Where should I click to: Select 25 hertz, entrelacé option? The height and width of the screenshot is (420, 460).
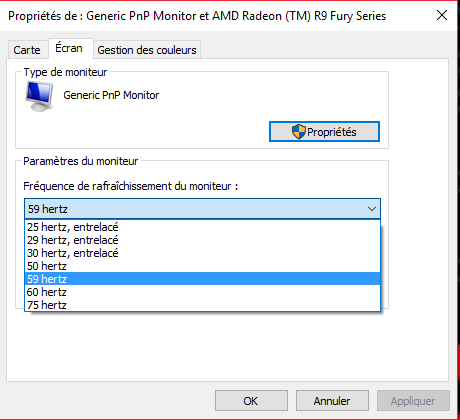tap(202, 227)
